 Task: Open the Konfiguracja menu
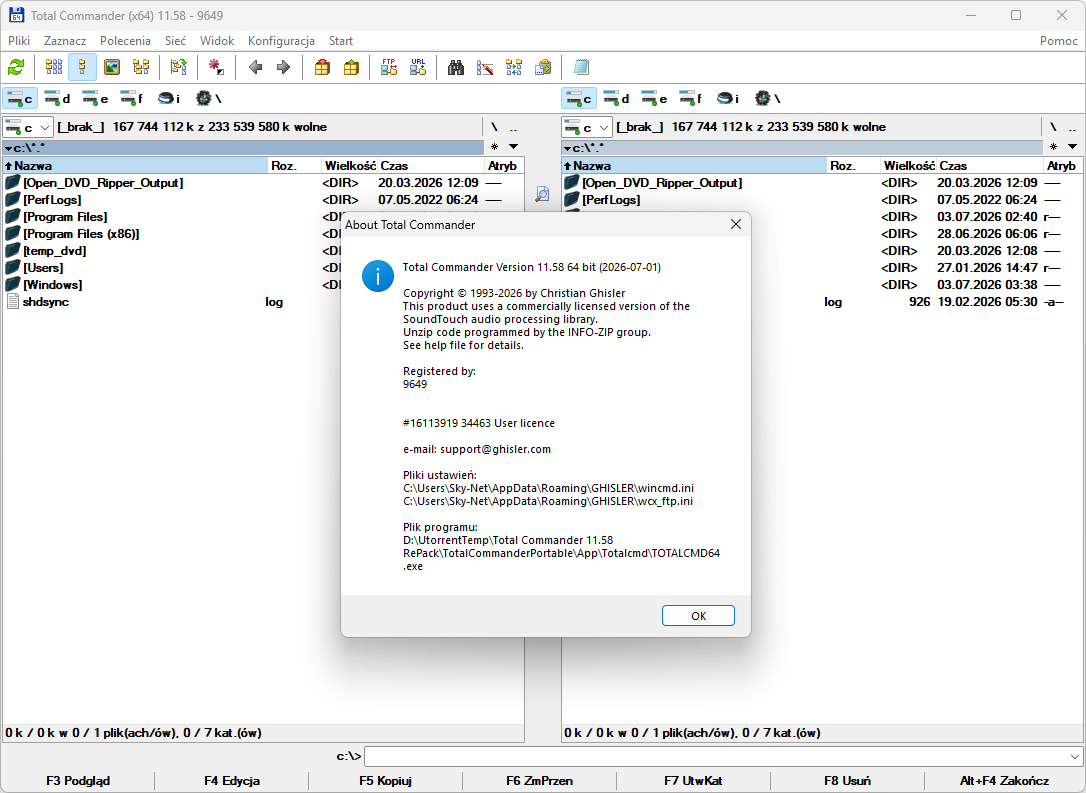pyautogui.click(x=281, y=41)
